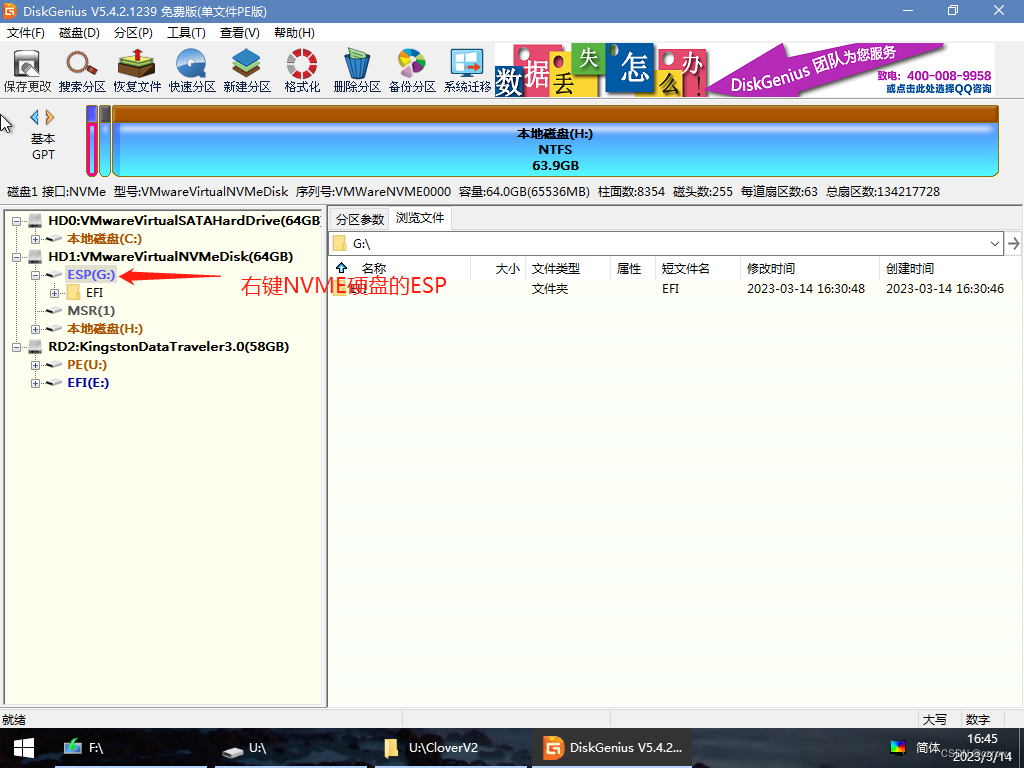The image size is (1024, 768).
Task: Switch to the 分区参数 tab
Action: [x=360, y=219]
